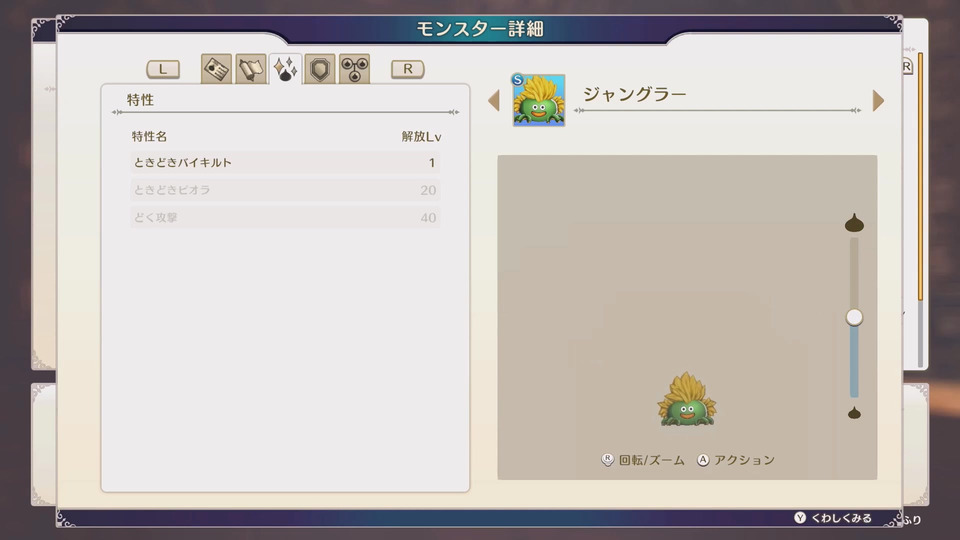
Task: Open the skills book tab icon
Action: click(x=250, y=69)
